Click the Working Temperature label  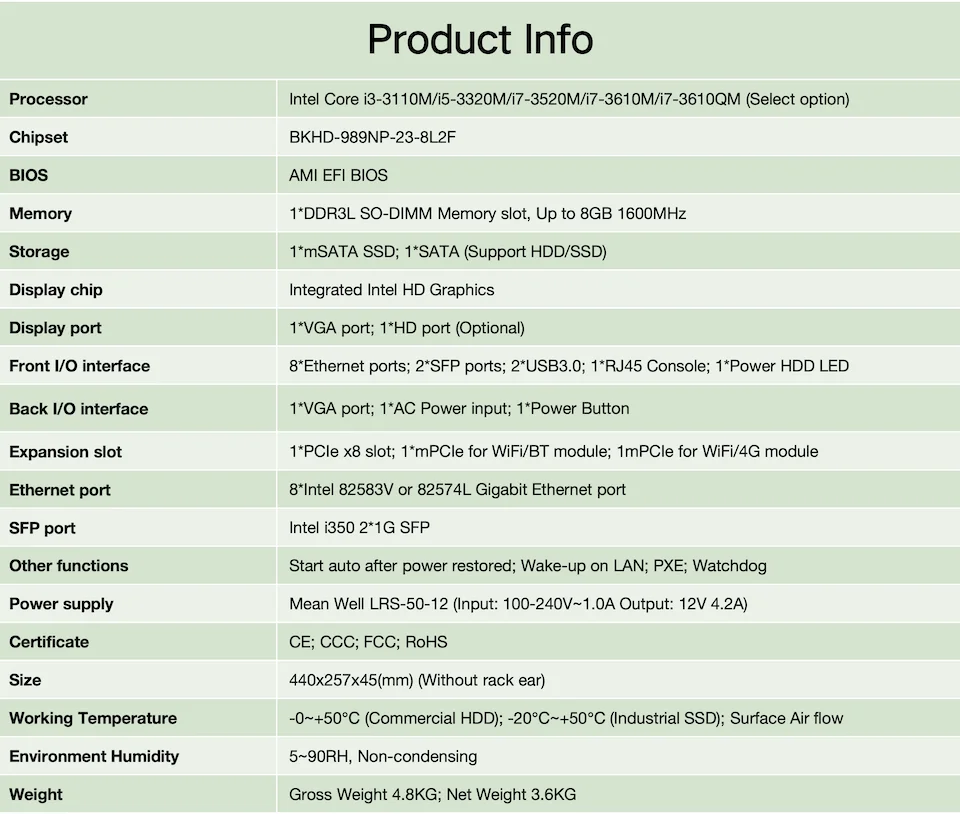click(x=93, y=718)
